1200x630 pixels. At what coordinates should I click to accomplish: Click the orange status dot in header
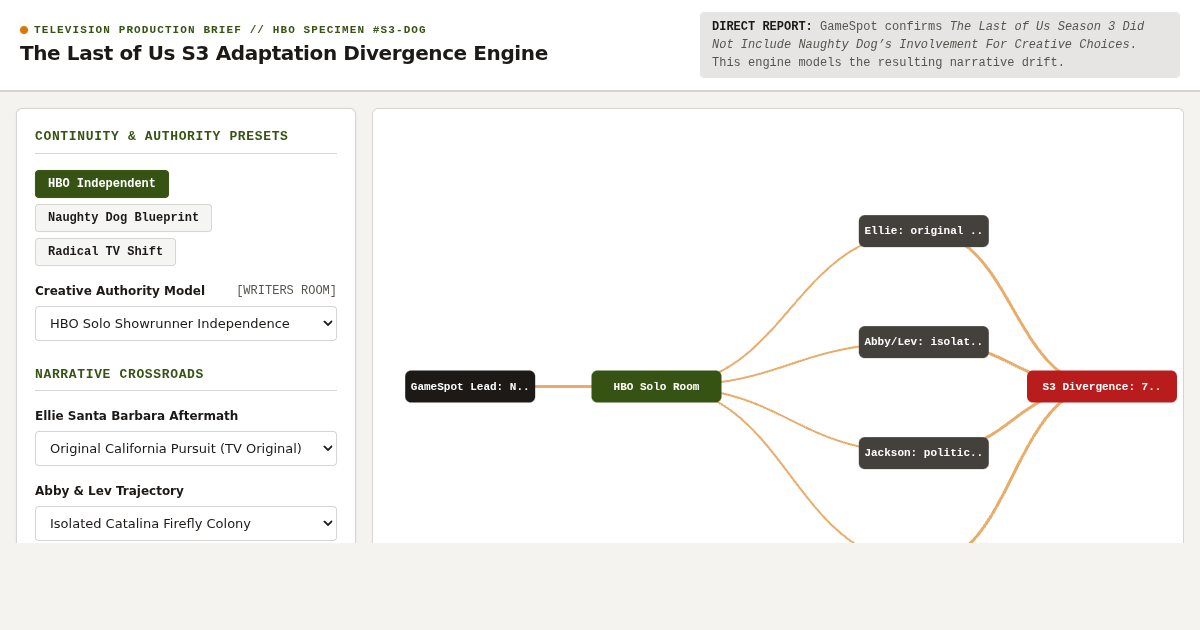point(24,30)
